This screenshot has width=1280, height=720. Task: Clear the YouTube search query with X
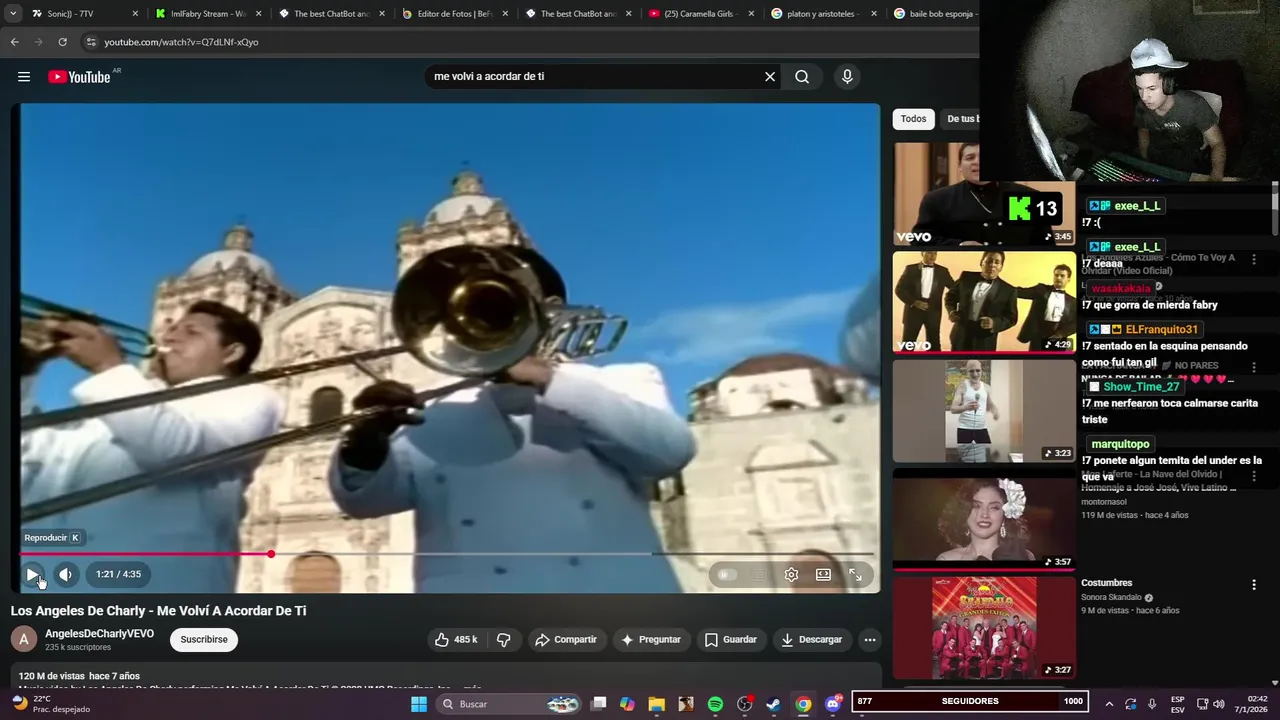(770, 77)
